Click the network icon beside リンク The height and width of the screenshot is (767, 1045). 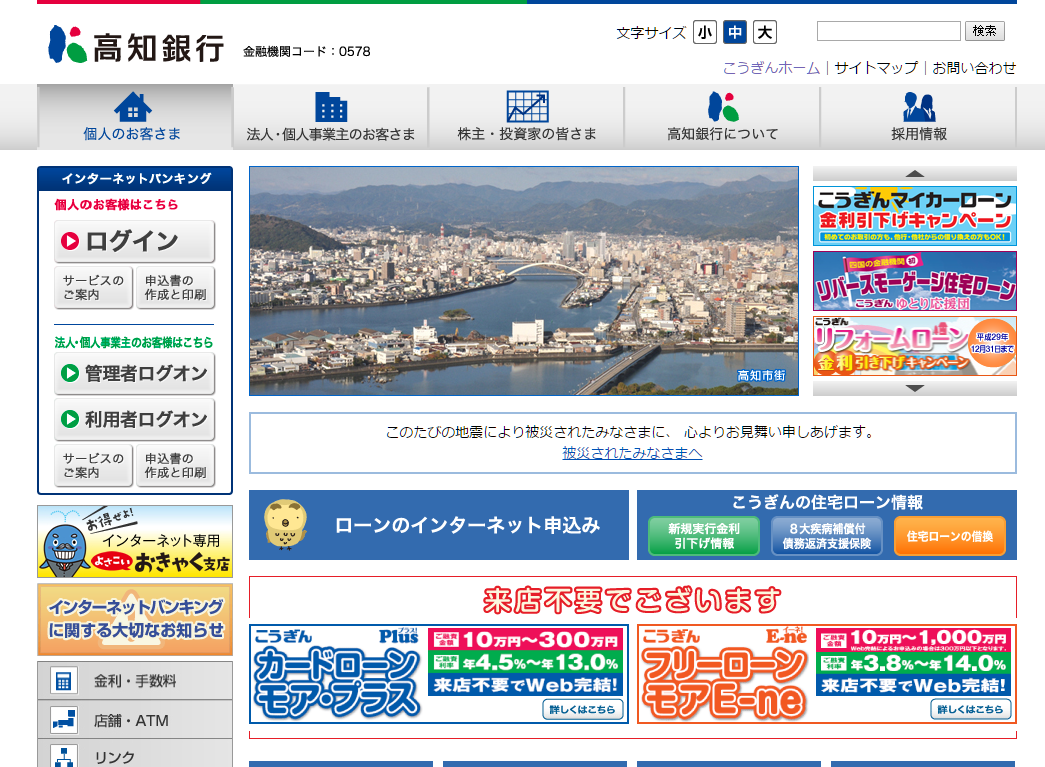[64, 756]
